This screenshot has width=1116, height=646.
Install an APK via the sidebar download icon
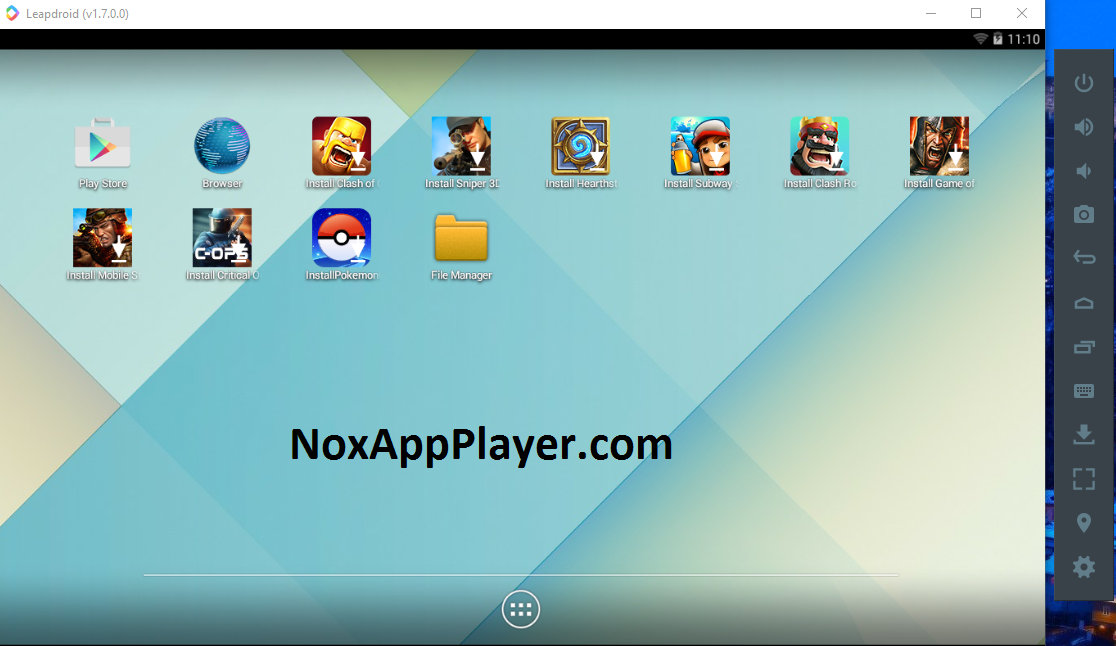point(1083,434)
